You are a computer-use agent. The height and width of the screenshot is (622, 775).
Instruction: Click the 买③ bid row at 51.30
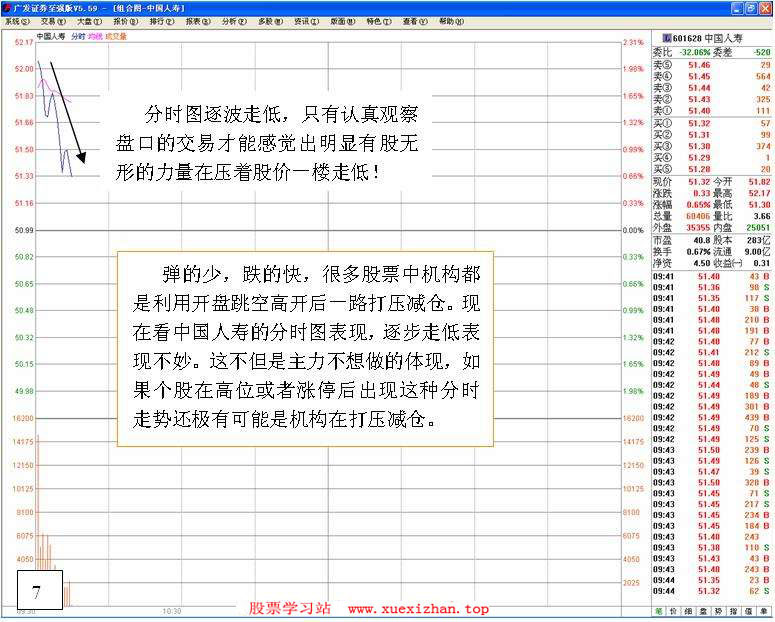tap(712, 146)
